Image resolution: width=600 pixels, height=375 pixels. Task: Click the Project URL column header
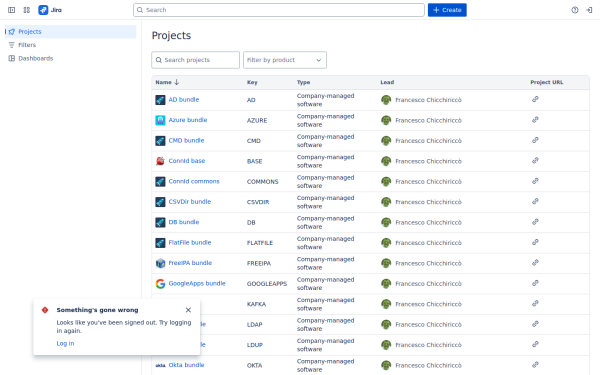coord(546,82)
